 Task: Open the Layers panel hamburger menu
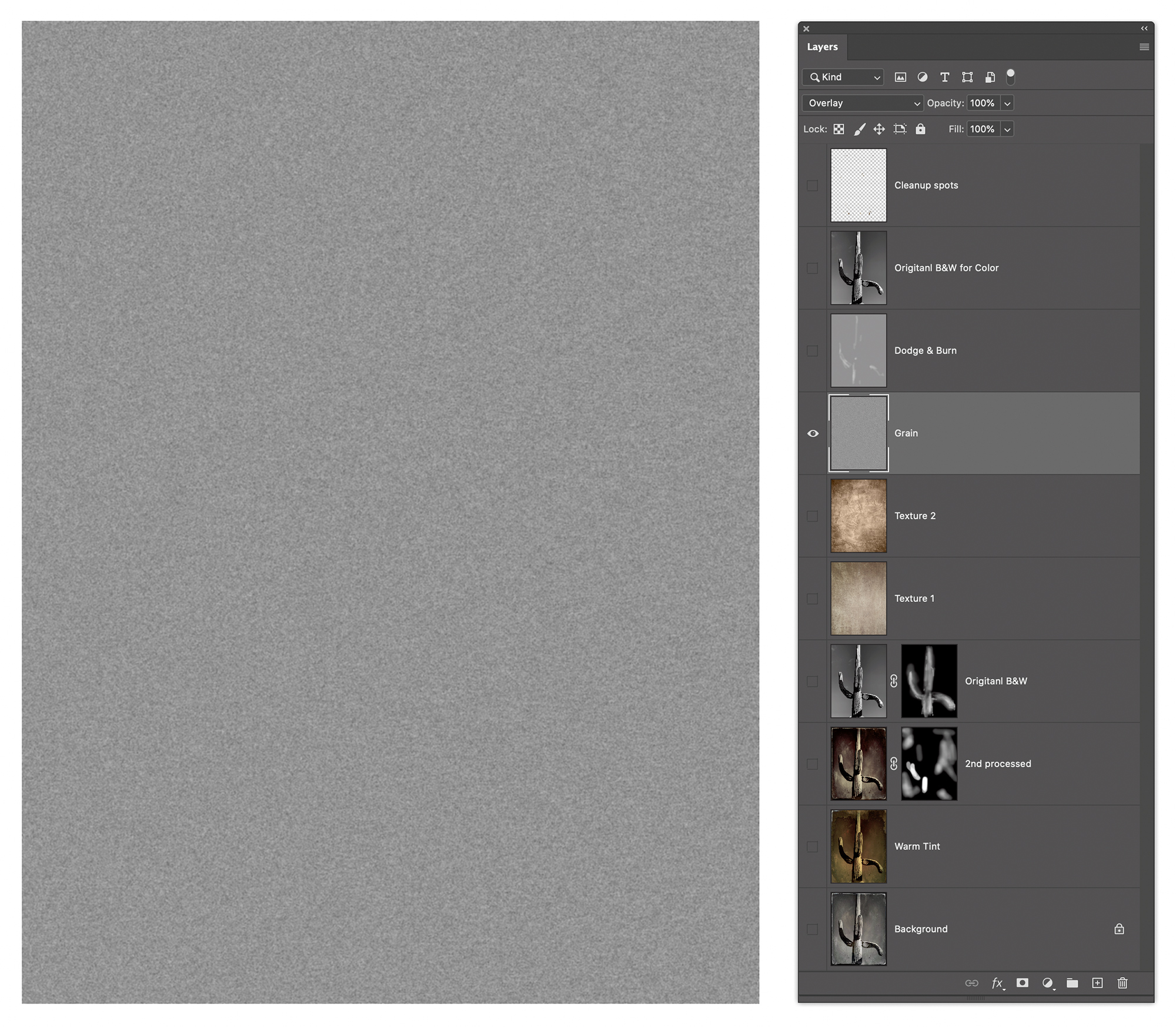pos(1144,47)
